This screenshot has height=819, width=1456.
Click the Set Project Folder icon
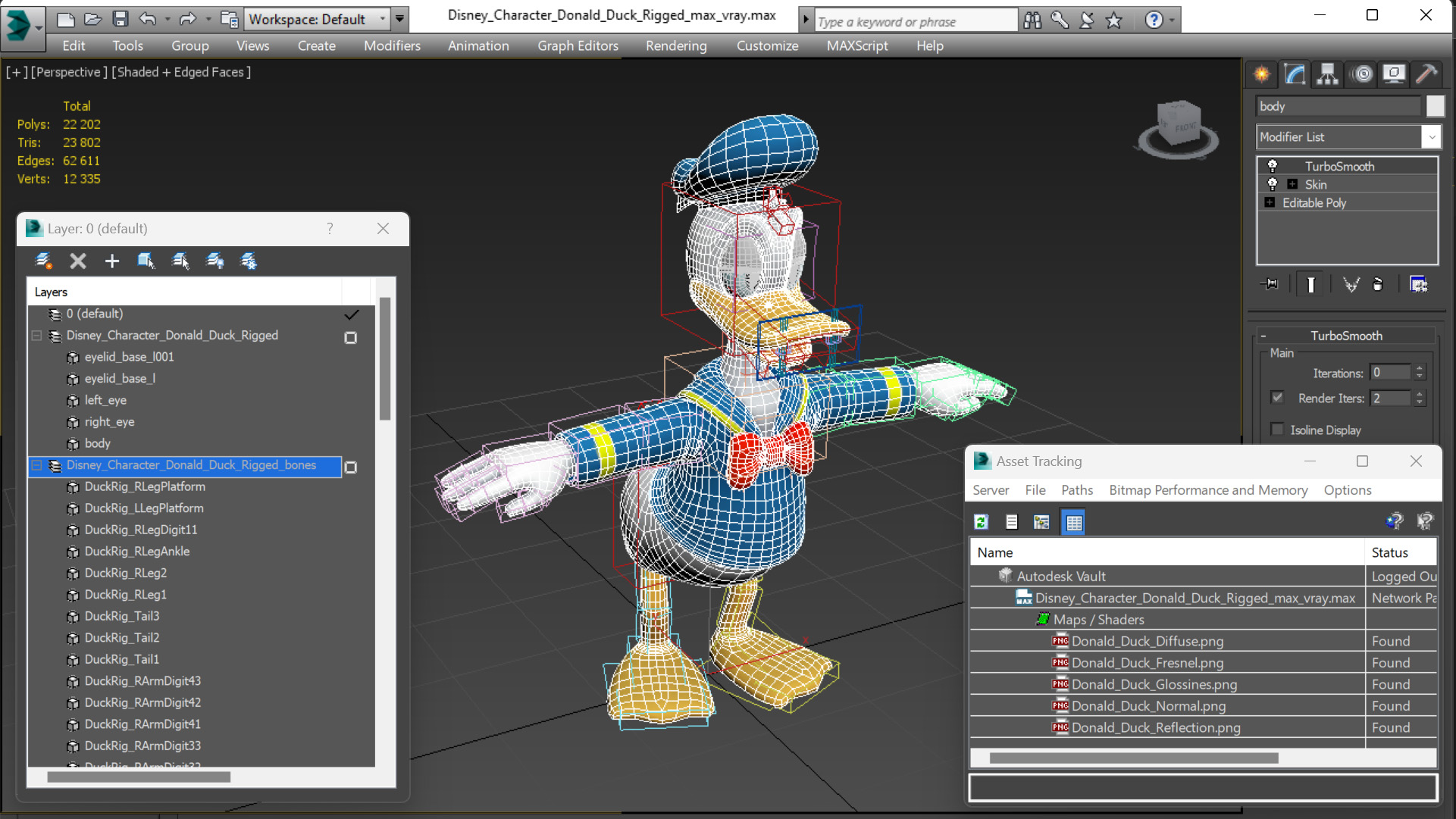[229, 19]
